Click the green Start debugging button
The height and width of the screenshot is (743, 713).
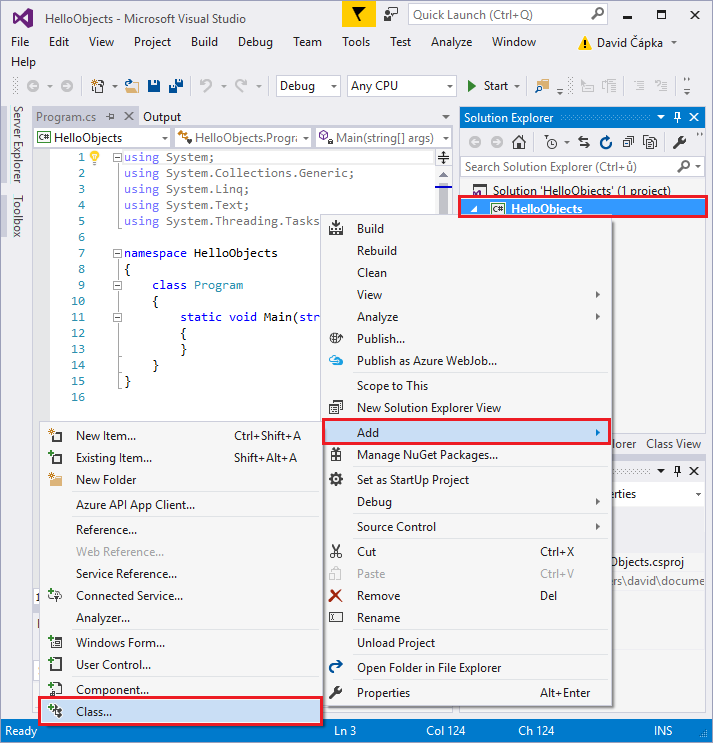coord(489,86)
